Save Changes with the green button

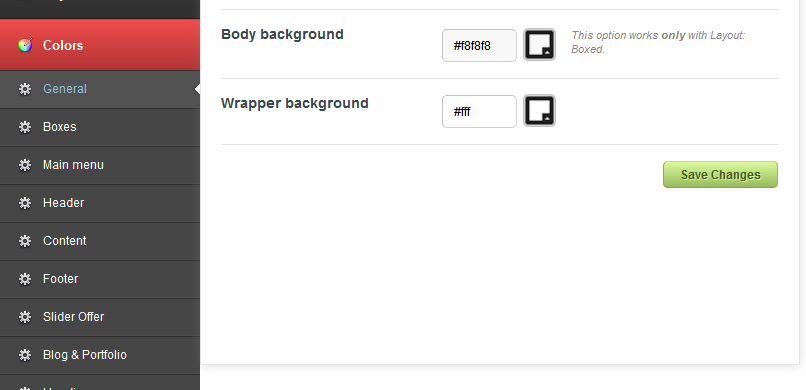click(720, 175)
